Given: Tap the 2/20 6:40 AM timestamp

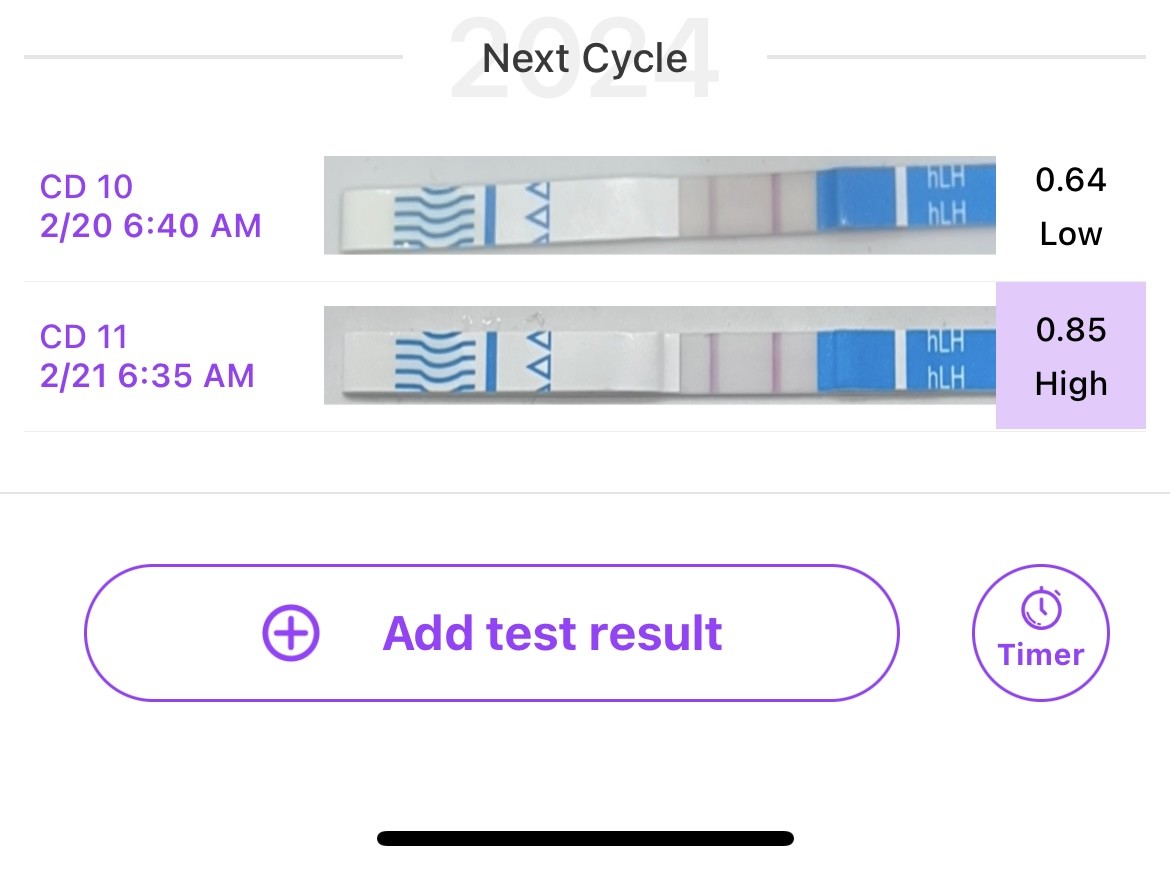Looking at the screenshot, I should tap(150, 226).
